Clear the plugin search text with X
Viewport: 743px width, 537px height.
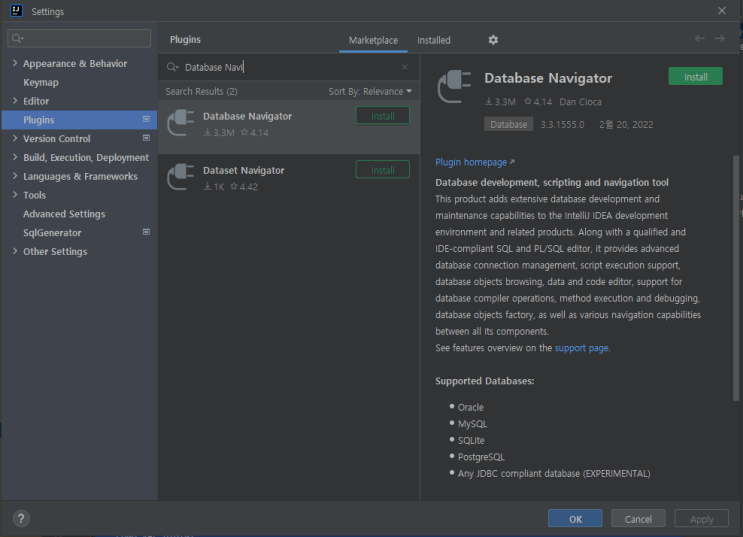(x=404, y=67)
